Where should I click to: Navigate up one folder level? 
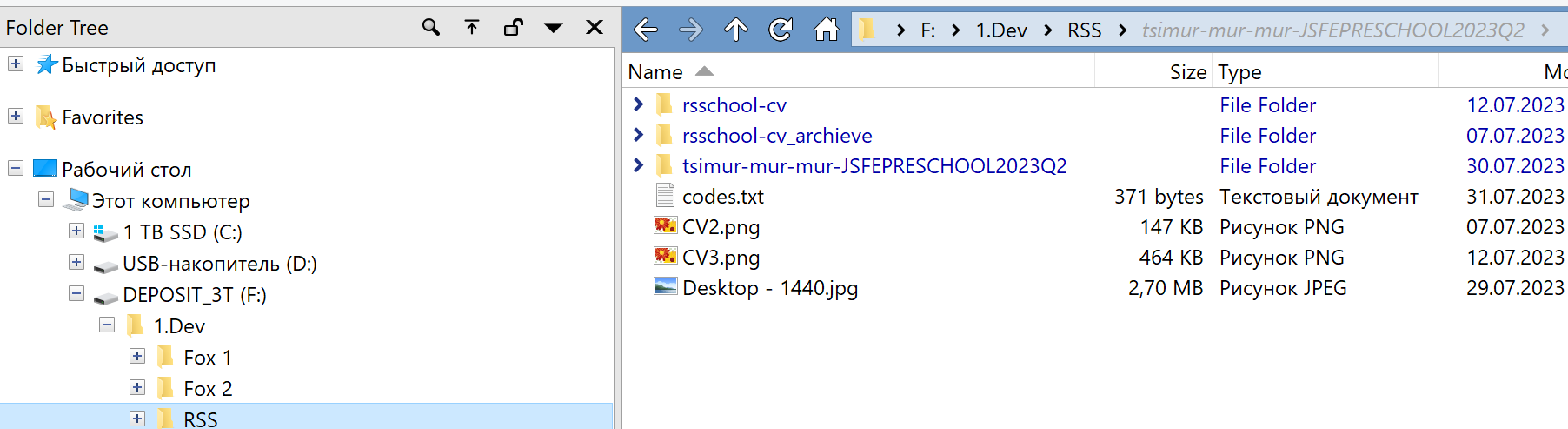[736, 30]
